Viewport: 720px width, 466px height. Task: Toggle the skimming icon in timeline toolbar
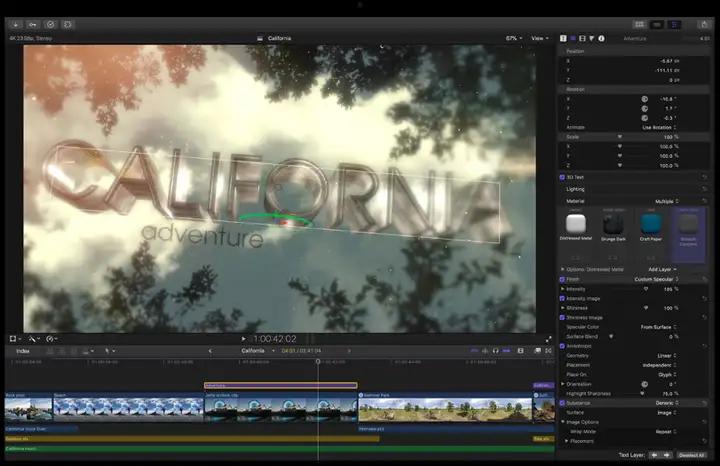click(474, 351)
